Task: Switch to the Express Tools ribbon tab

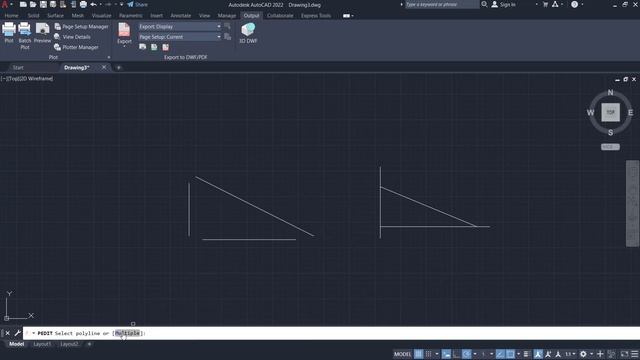Action: tap(316, 16)
